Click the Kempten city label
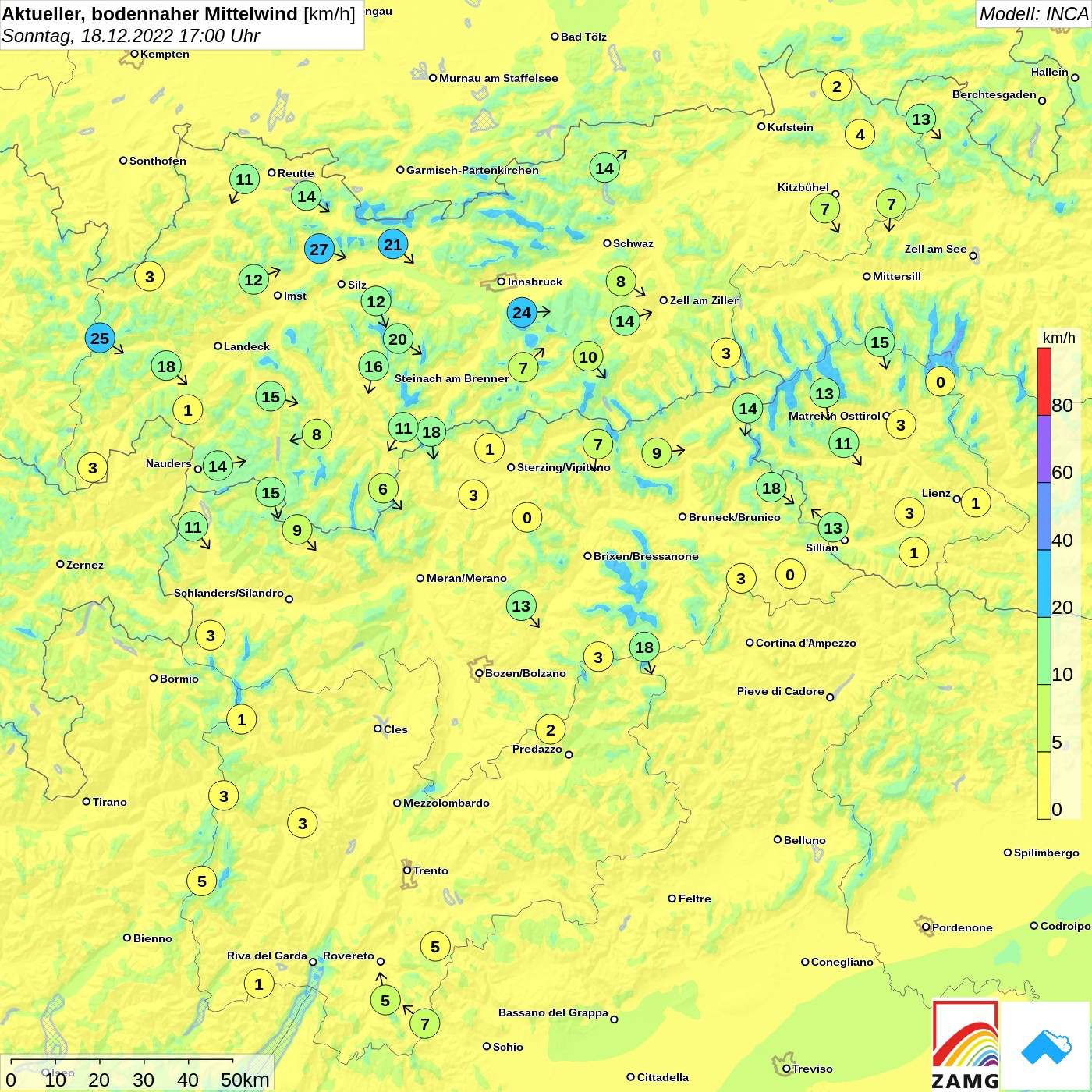 [165, 54]
